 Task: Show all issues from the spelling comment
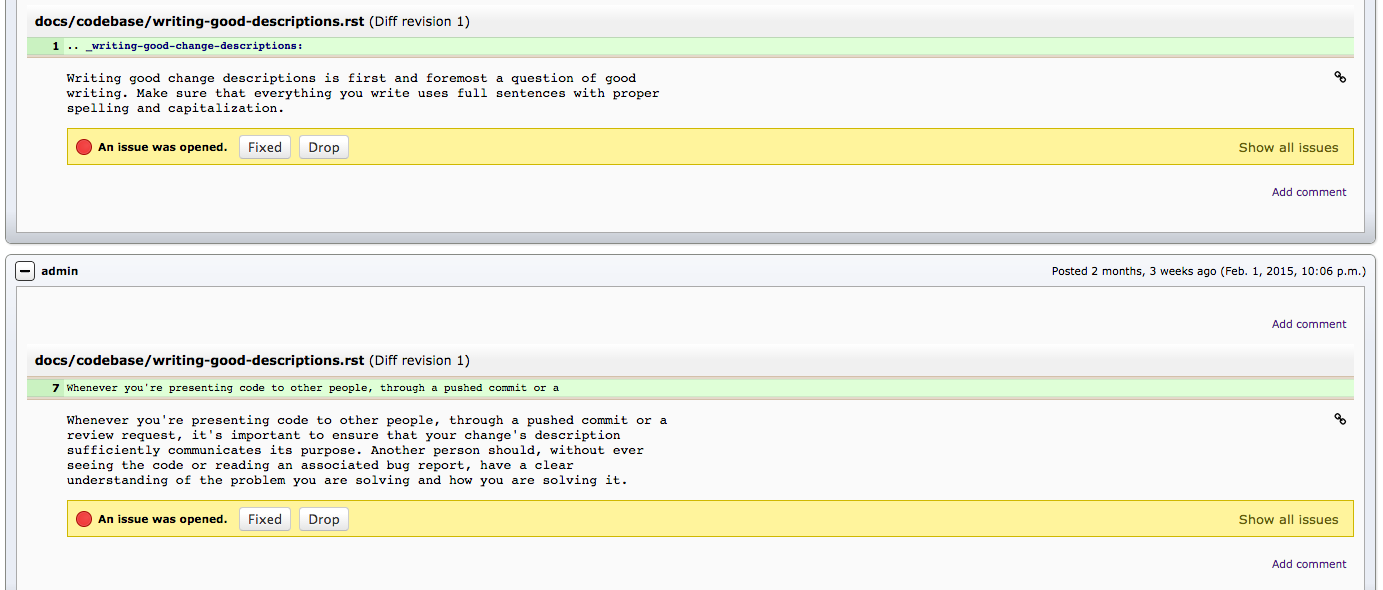(1288, 147)
